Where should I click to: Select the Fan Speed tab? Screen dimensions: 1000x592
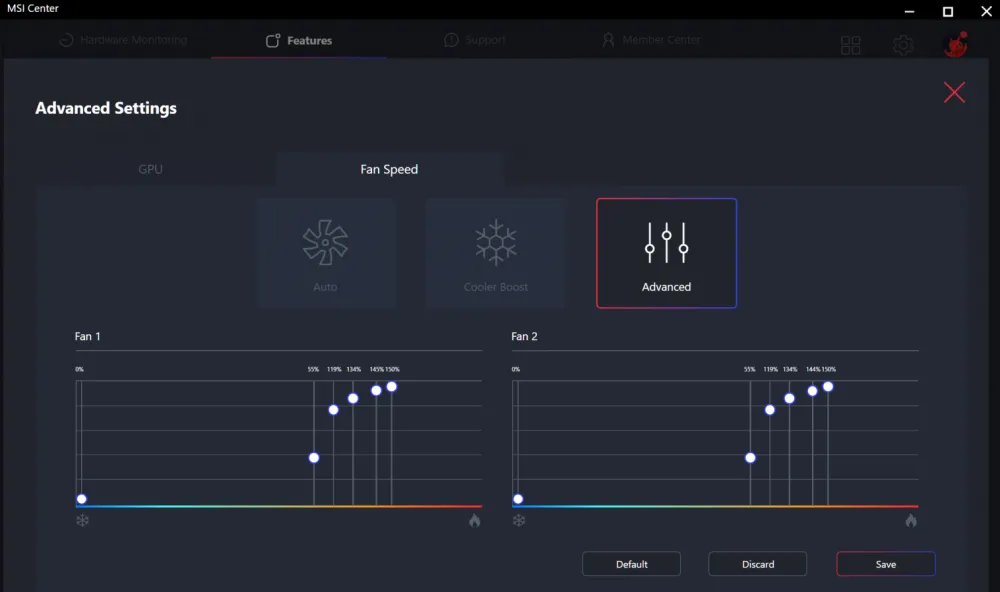point(389,169)
